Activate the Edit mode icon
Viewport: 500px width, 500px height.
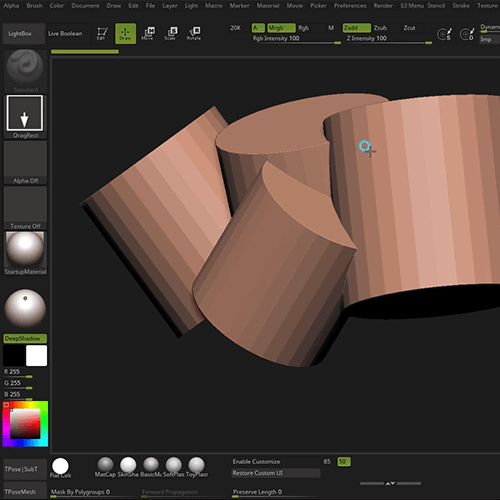point(102,34)
